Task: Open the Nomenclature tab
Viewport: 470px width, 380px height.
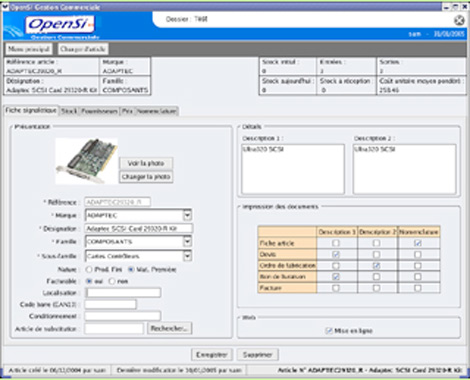Action: (157, 111)
